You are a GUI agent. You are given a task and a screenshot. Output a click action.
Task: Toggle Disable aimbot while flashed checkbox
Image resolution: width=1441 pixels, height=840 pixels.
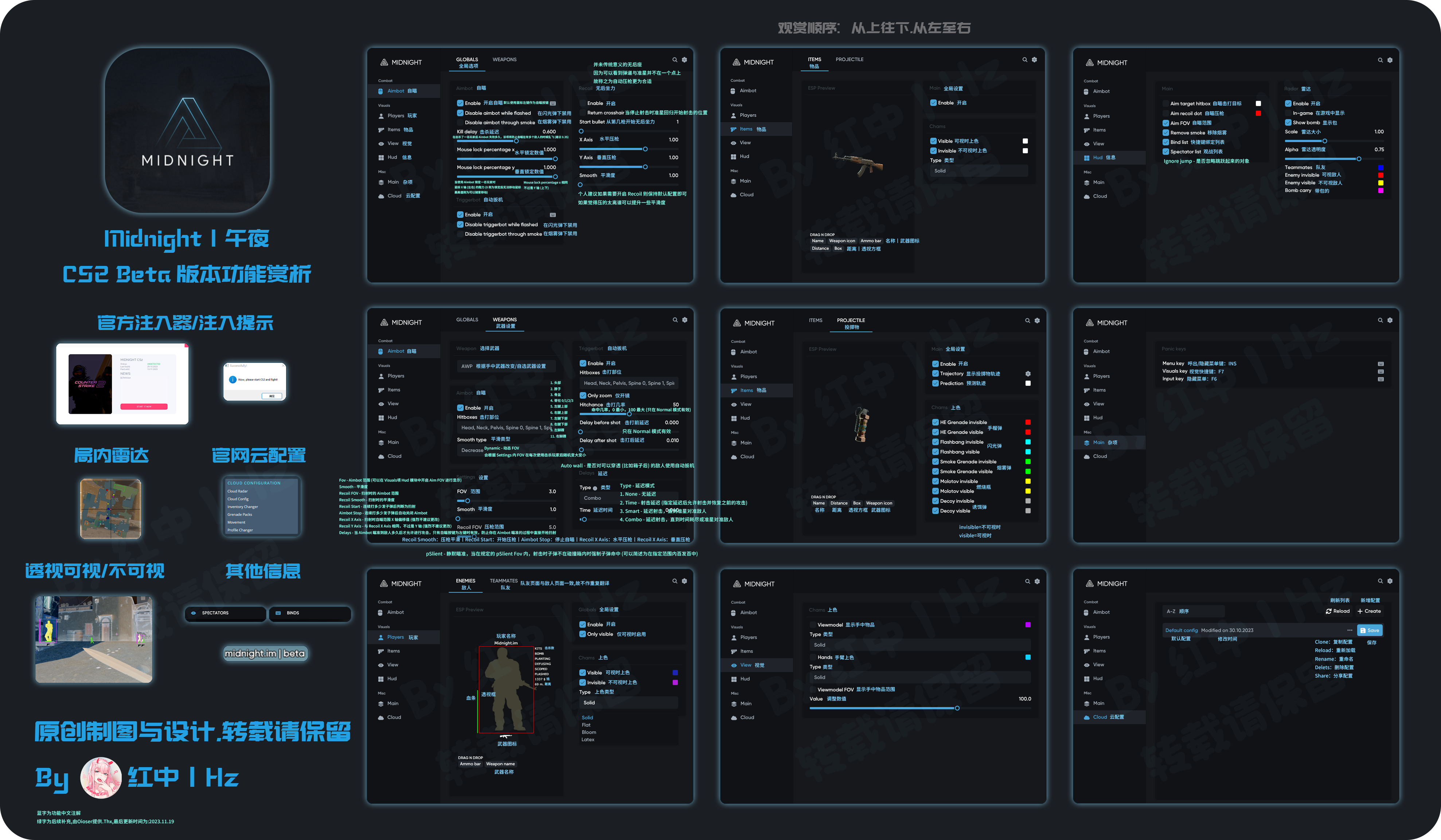[460, 113]
